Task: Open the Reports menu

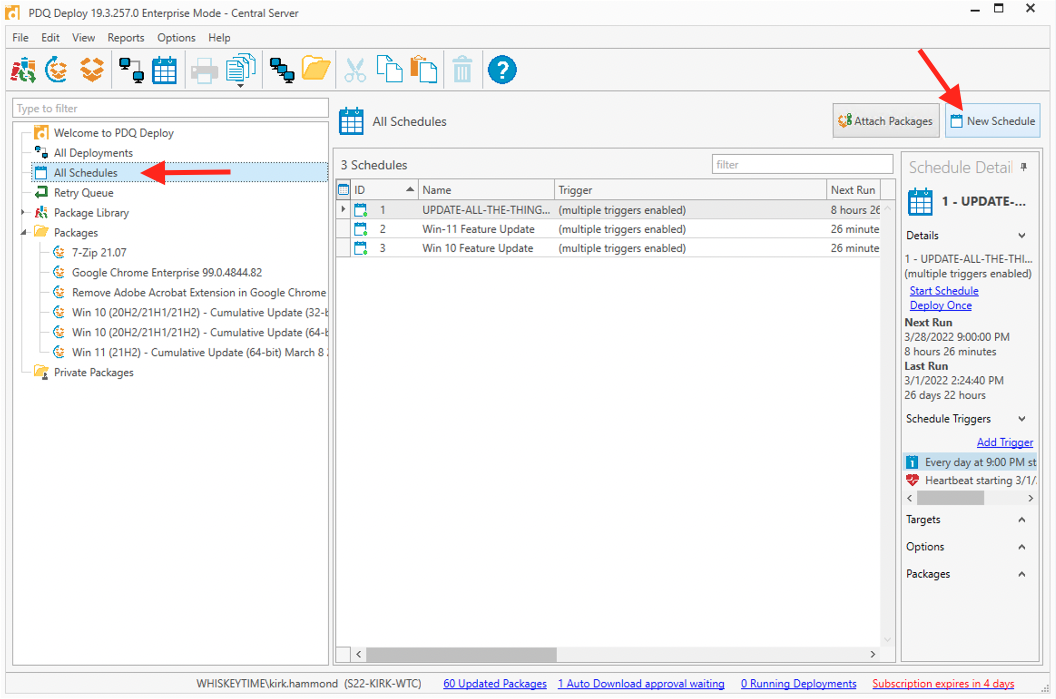Action: [x=126, y=38]
